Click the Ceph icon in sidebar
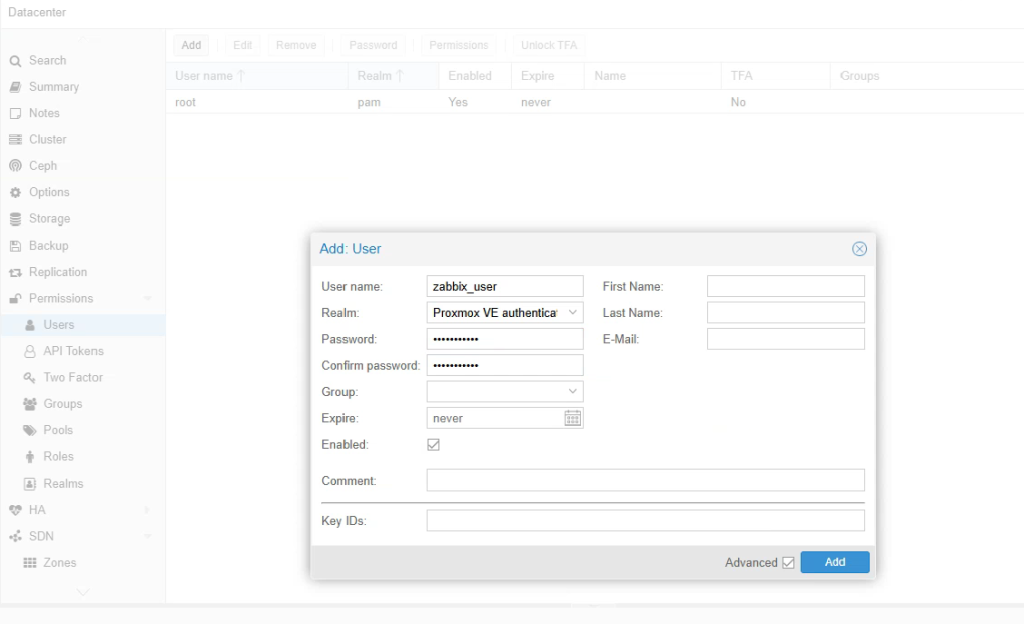Image resolution: width=1024 pixels, height=624 pixels. [15, 166]
